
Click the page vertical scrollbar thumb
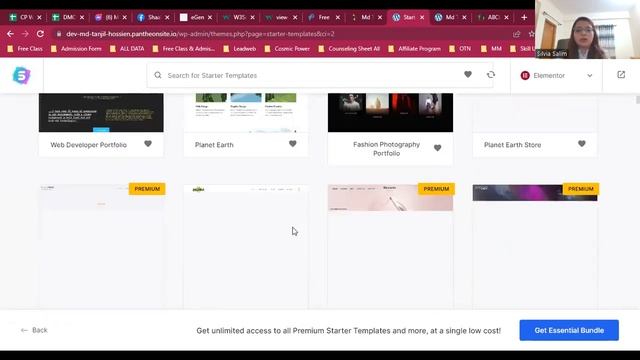coord(638,100)
